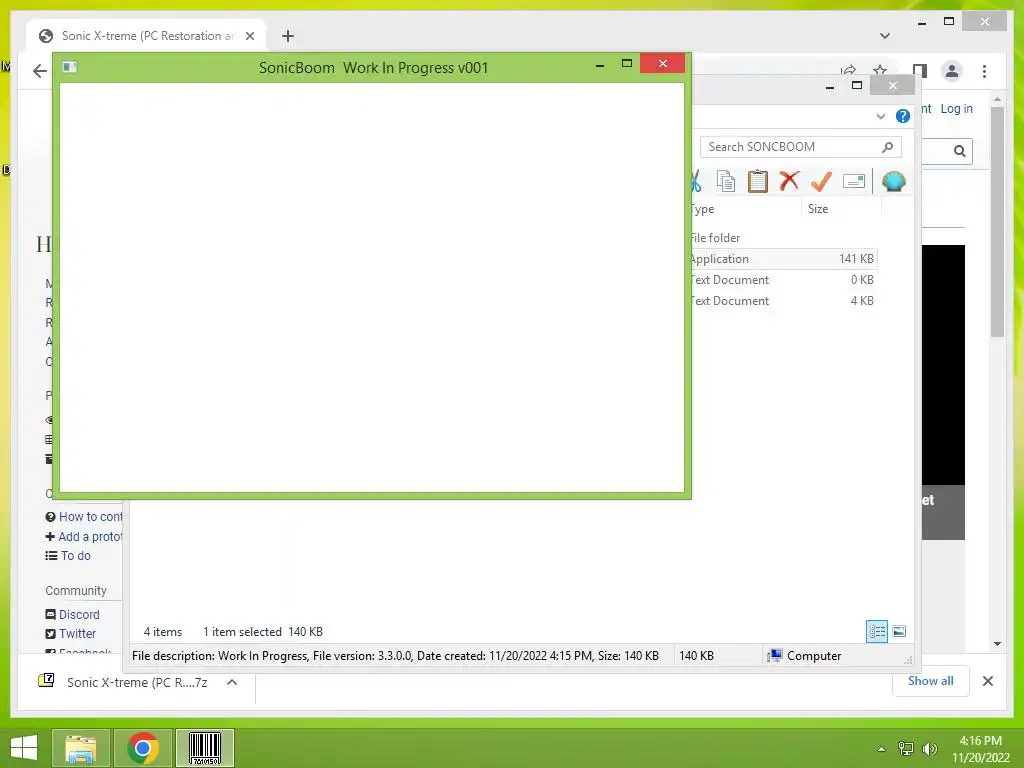Screen dimensions: 1024x768
Task: Show hidden system tray icons
Action: [882, 749]
